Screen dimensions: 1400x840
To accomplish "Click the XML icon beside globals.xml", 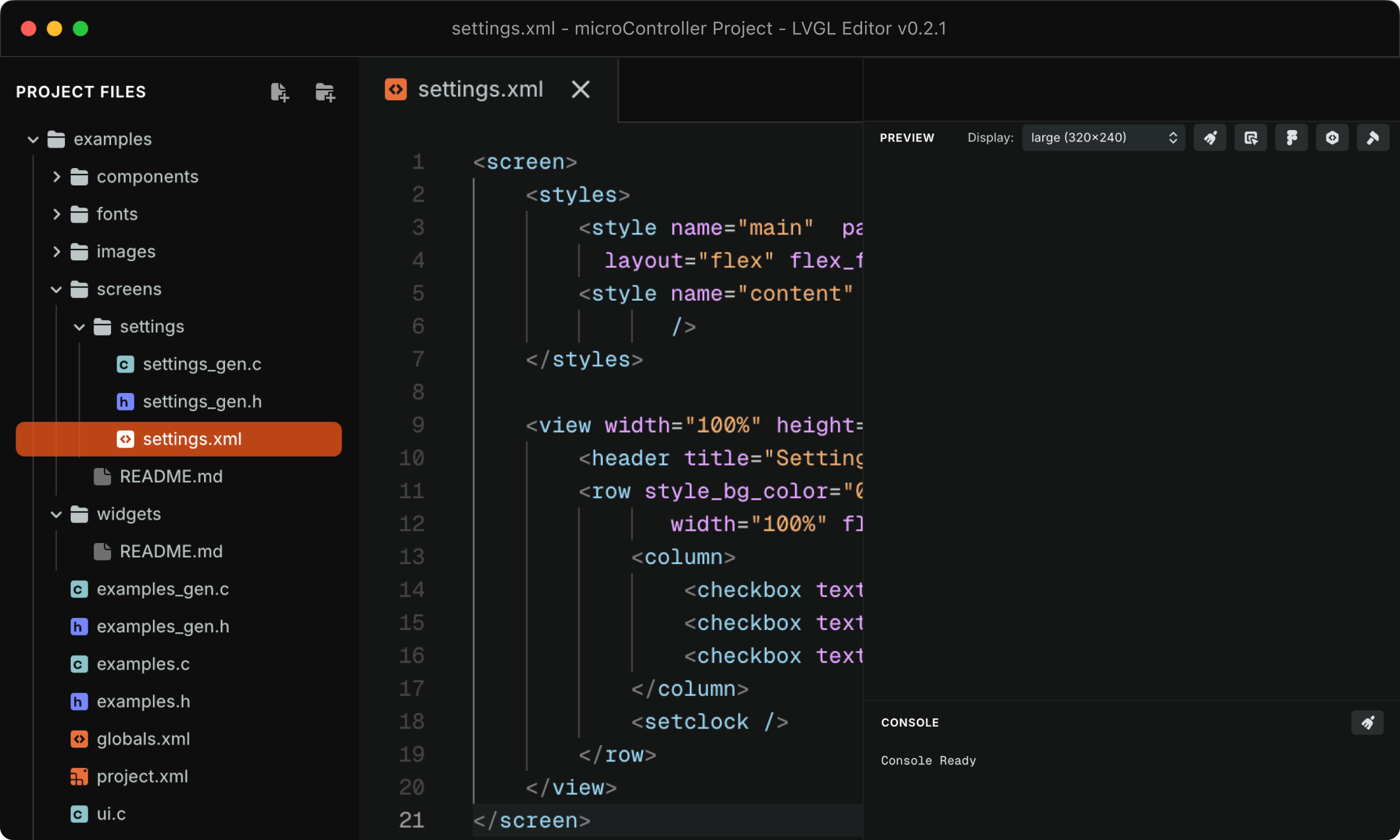I will pyautogui.click(x=79, y=739).
